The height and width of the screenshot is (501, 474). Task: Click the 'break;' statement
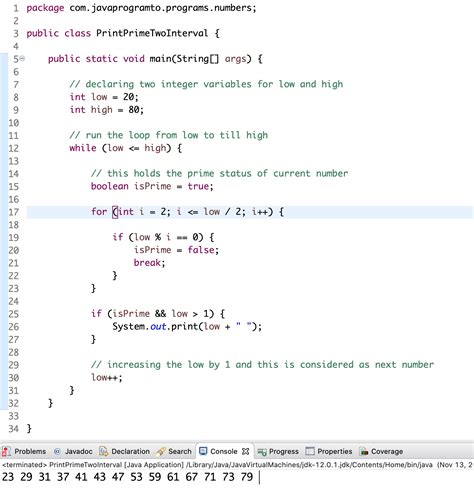point(149,263)
